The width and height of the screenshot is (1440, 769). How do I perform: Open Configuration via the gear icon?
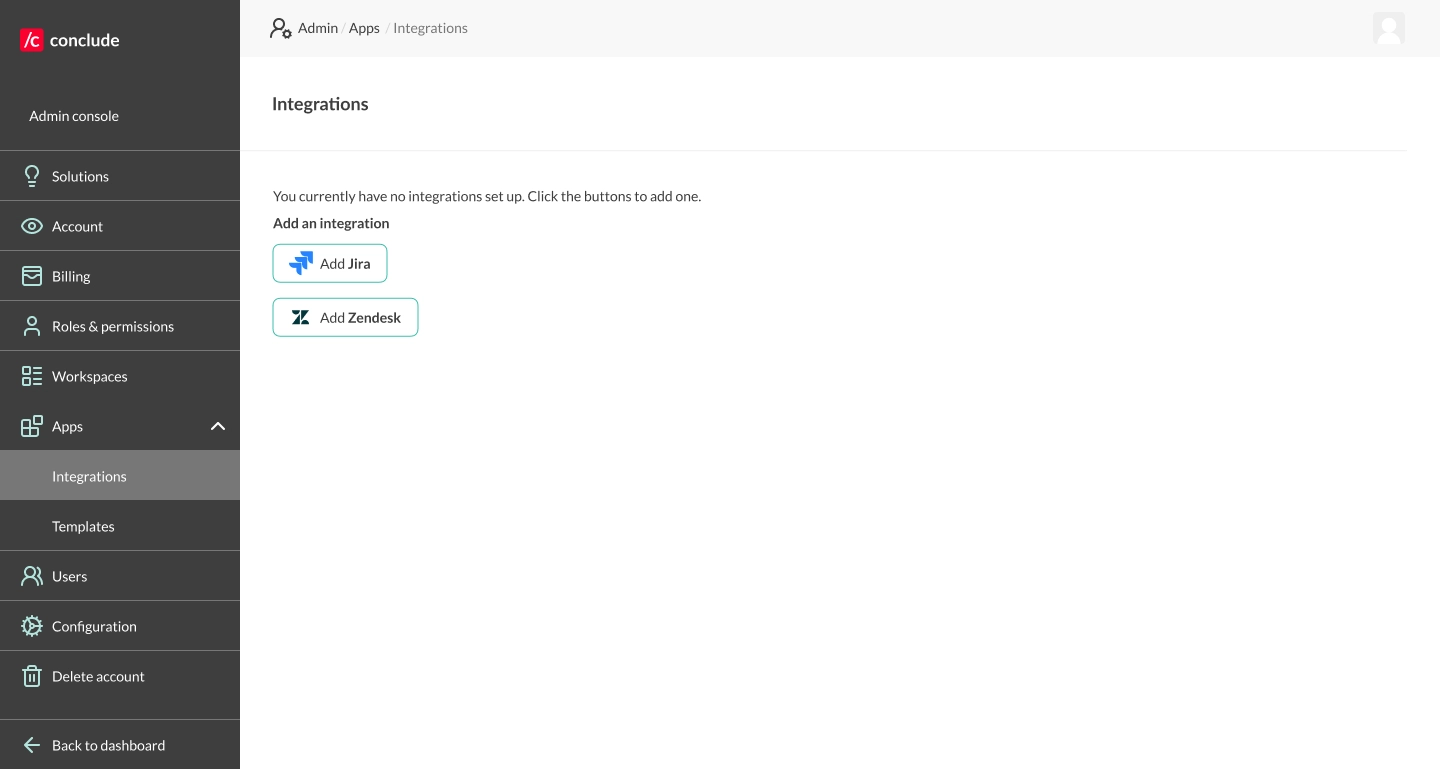coord(32,626)
